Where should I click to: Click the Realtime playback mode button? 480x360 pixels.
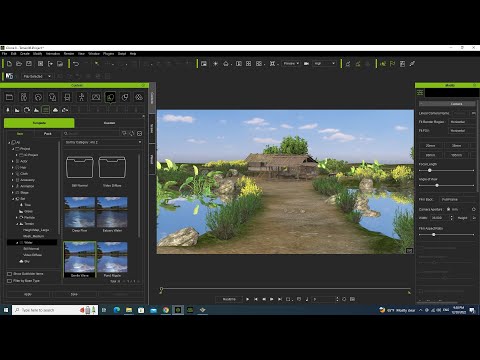click(x=229, y=299)
